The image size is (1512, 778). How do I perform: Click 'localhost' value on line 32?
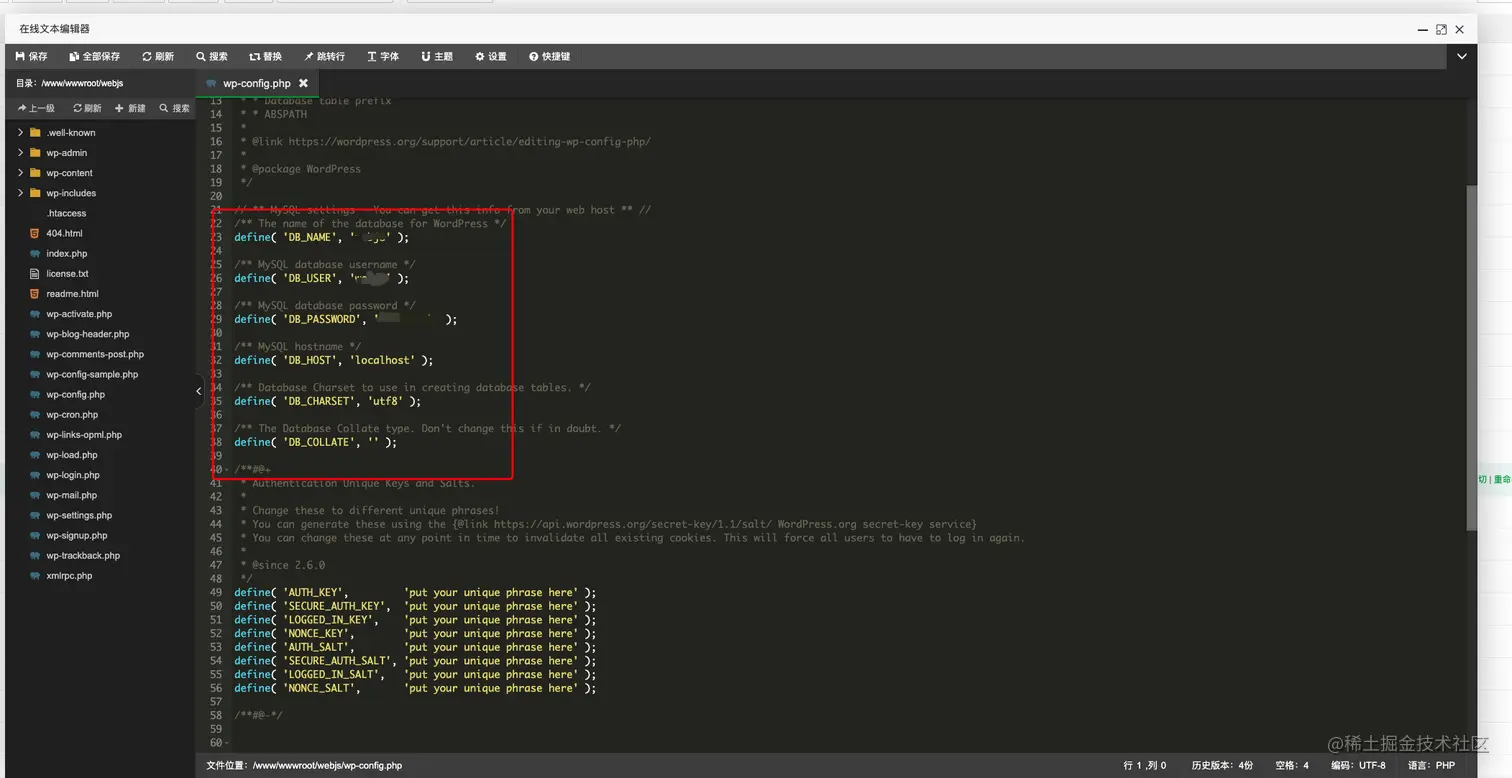click(383, 360)
